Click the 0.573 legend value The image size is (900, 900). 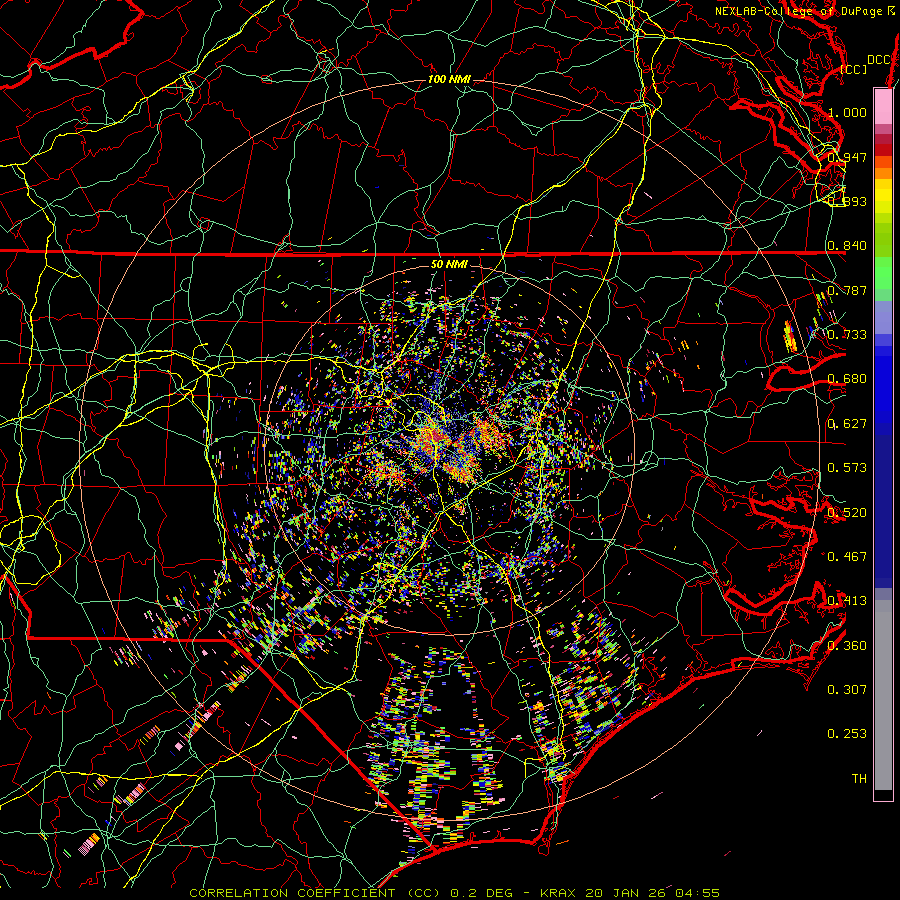tap(847, 467)
